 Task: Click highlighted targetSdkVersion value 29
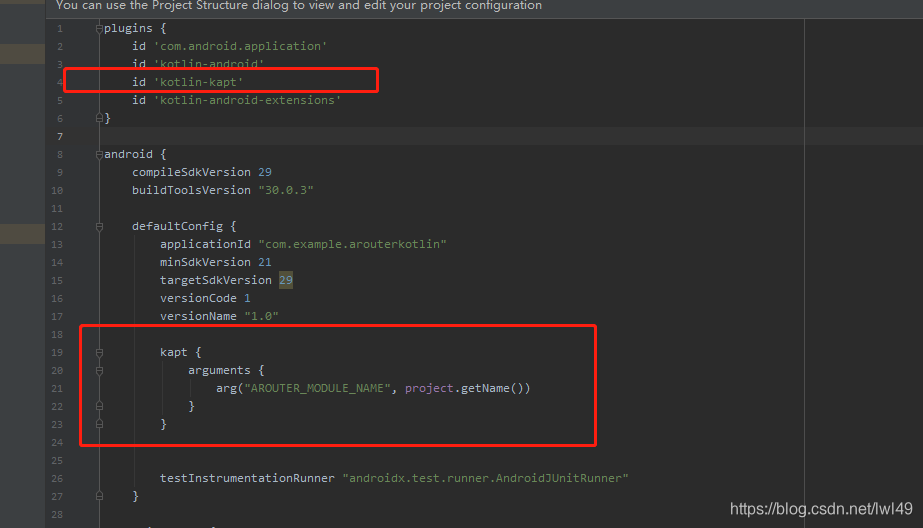(x=285, y=280)
